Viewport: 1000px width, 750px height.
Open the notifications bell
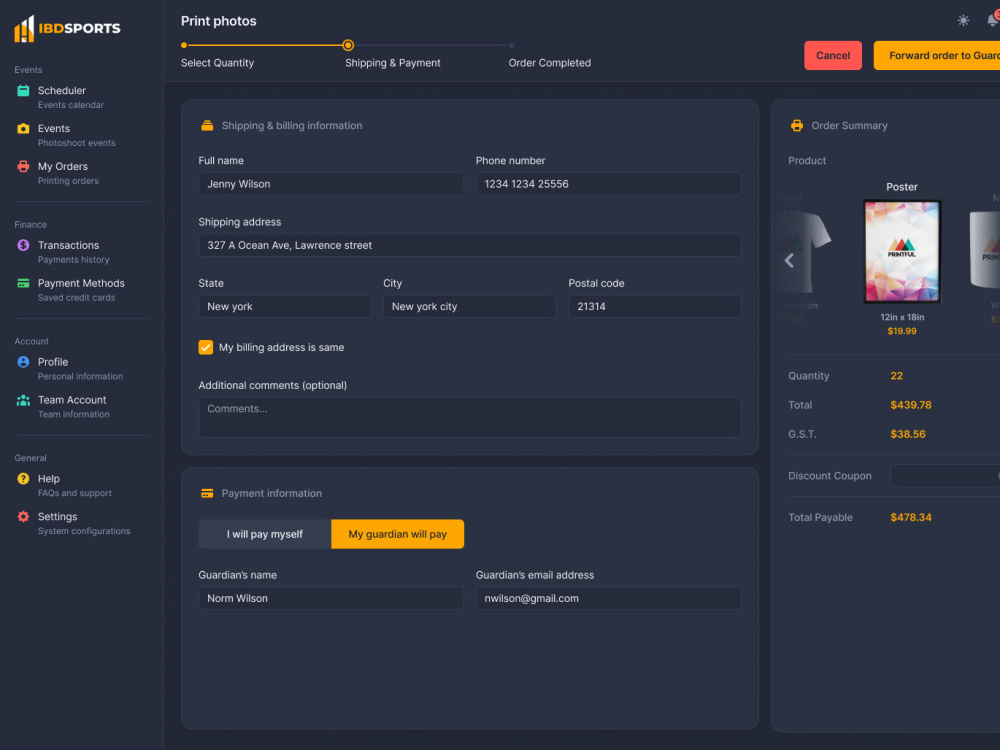(x=992, y=20)
